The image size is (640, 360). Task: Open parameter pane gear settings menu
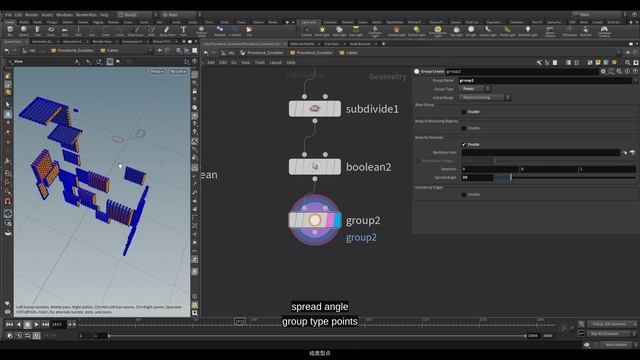[x=603, y=71]
